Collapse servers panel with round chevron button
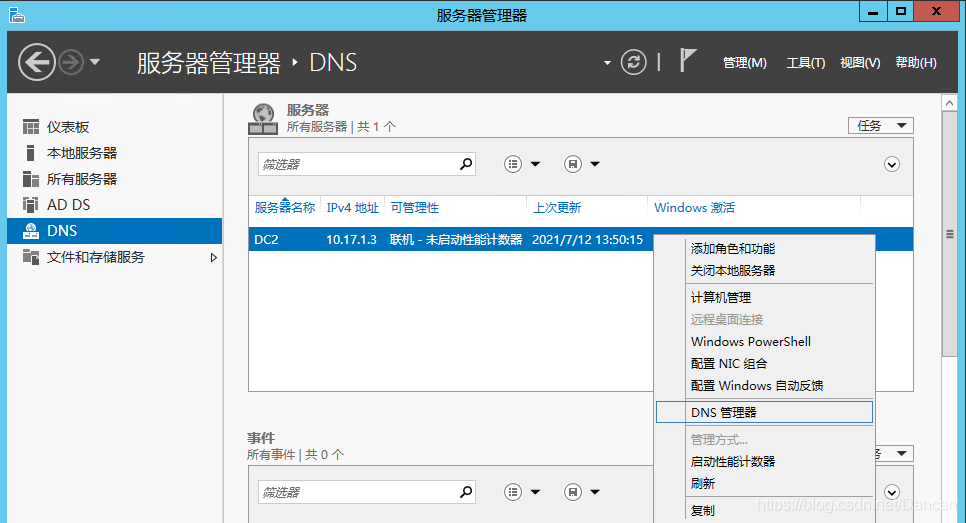966x523 pixels. coord(892,164)
